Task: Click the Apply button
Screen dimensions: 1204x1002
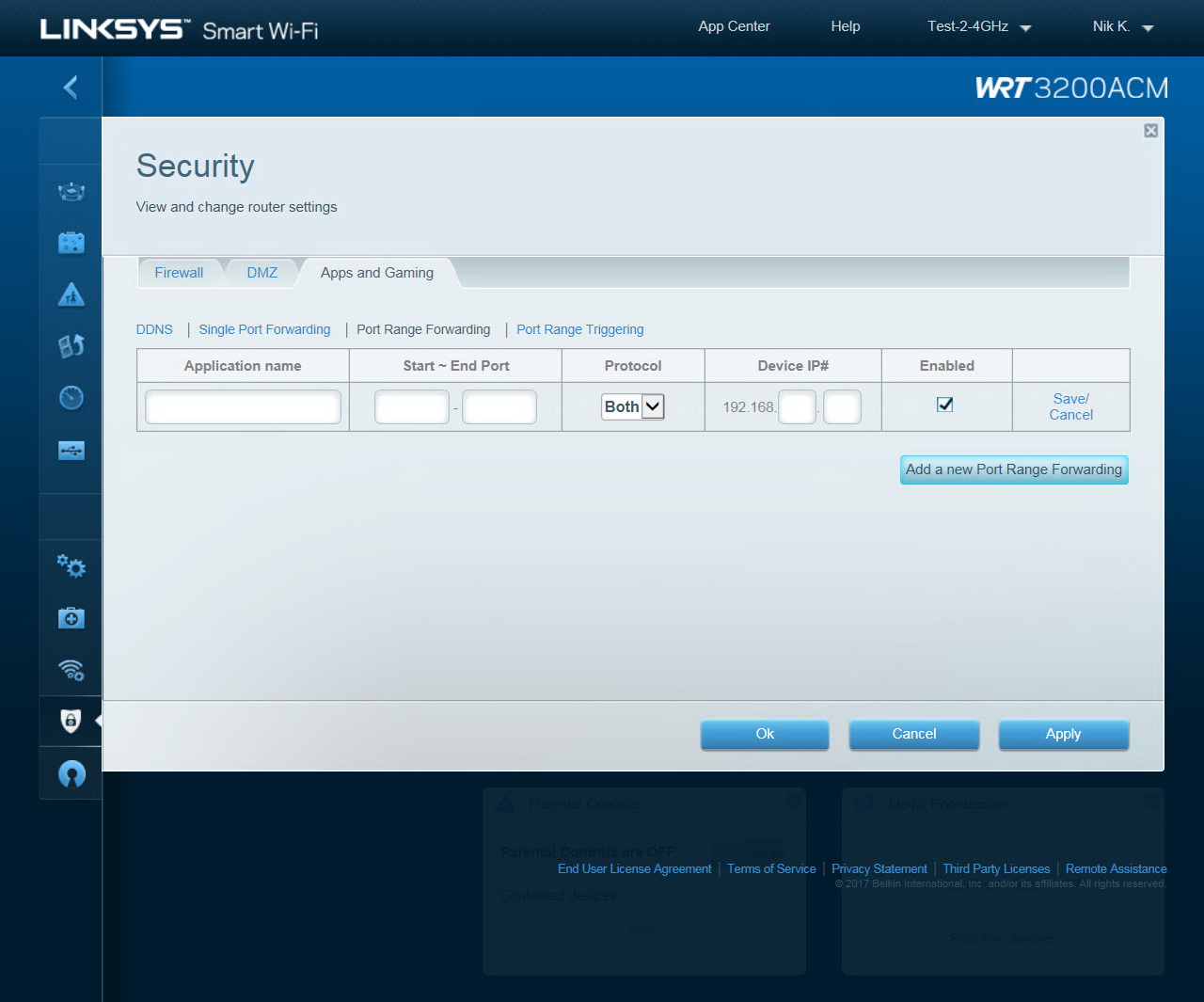Action: [1064, 735]
